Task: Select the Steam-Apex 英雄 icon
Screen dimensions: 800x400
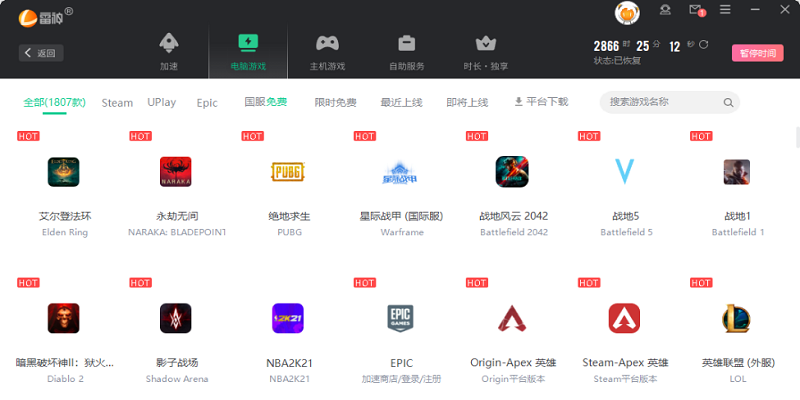Action: coord(624,318)
